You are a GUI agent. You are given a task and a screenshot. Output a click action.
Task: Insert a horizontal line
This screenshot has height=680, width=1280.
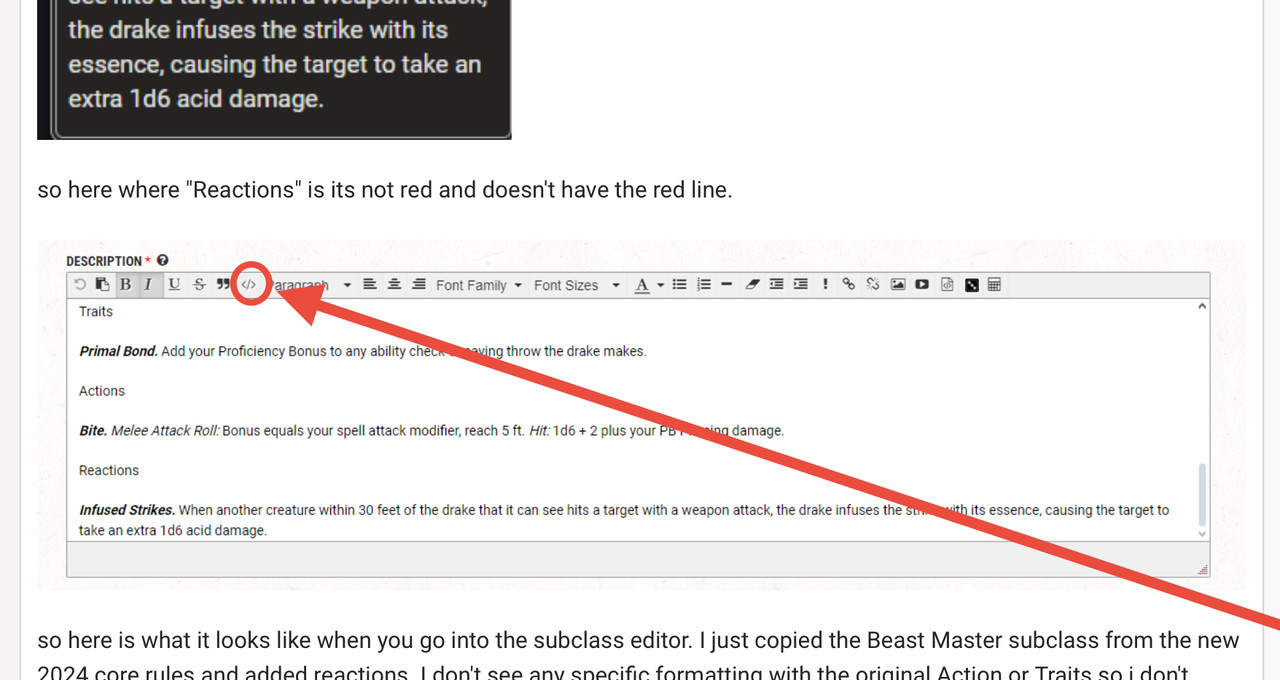[x=727, y=285]
